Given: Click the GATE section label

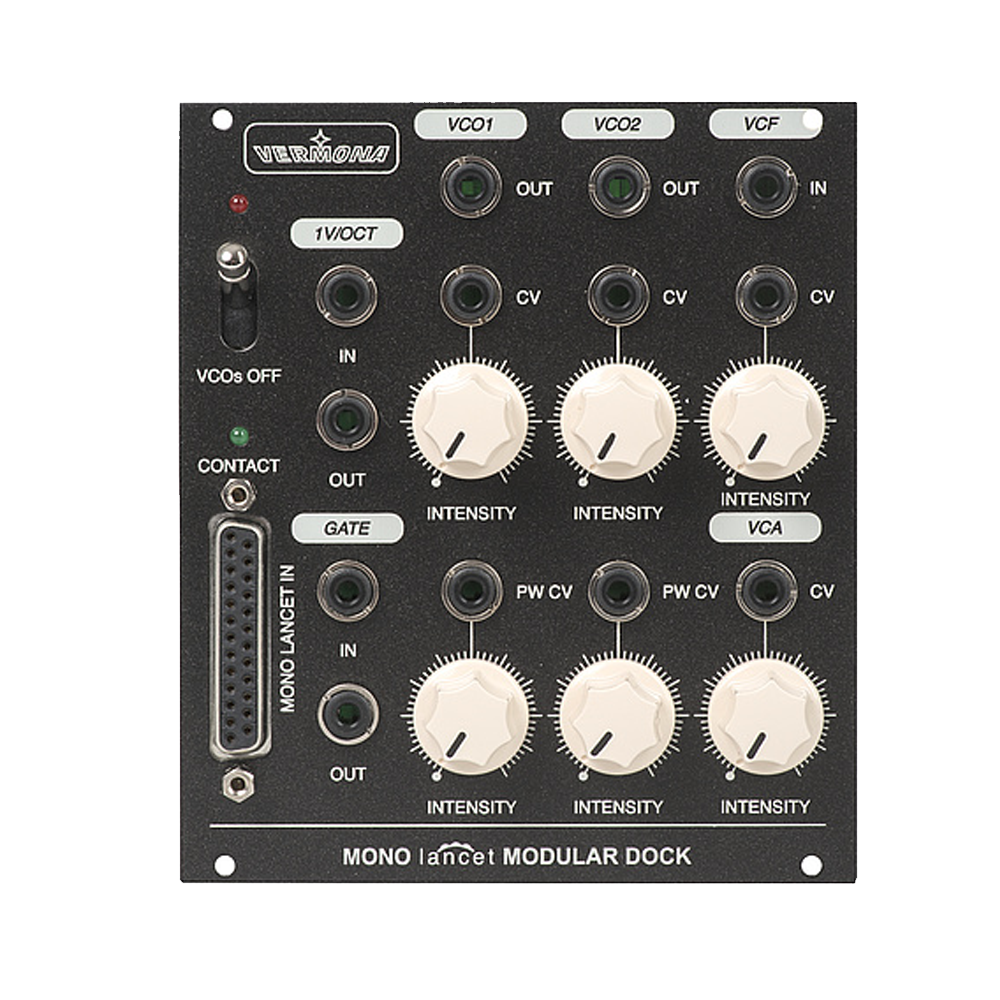Looking at the screenshot, I should coord(347,529).
